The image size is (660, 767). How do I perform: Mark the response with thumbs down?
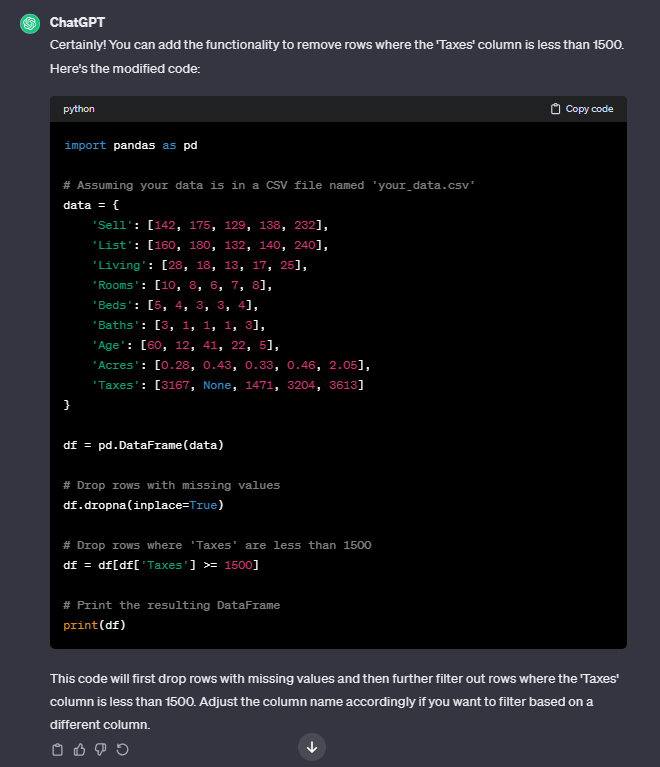(101, 749)
